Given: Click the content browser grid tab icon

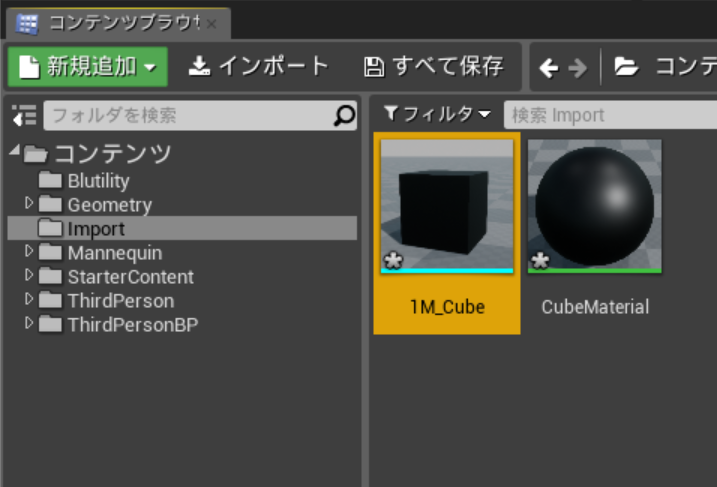Looking at the screenshot, I should point(27,24).
